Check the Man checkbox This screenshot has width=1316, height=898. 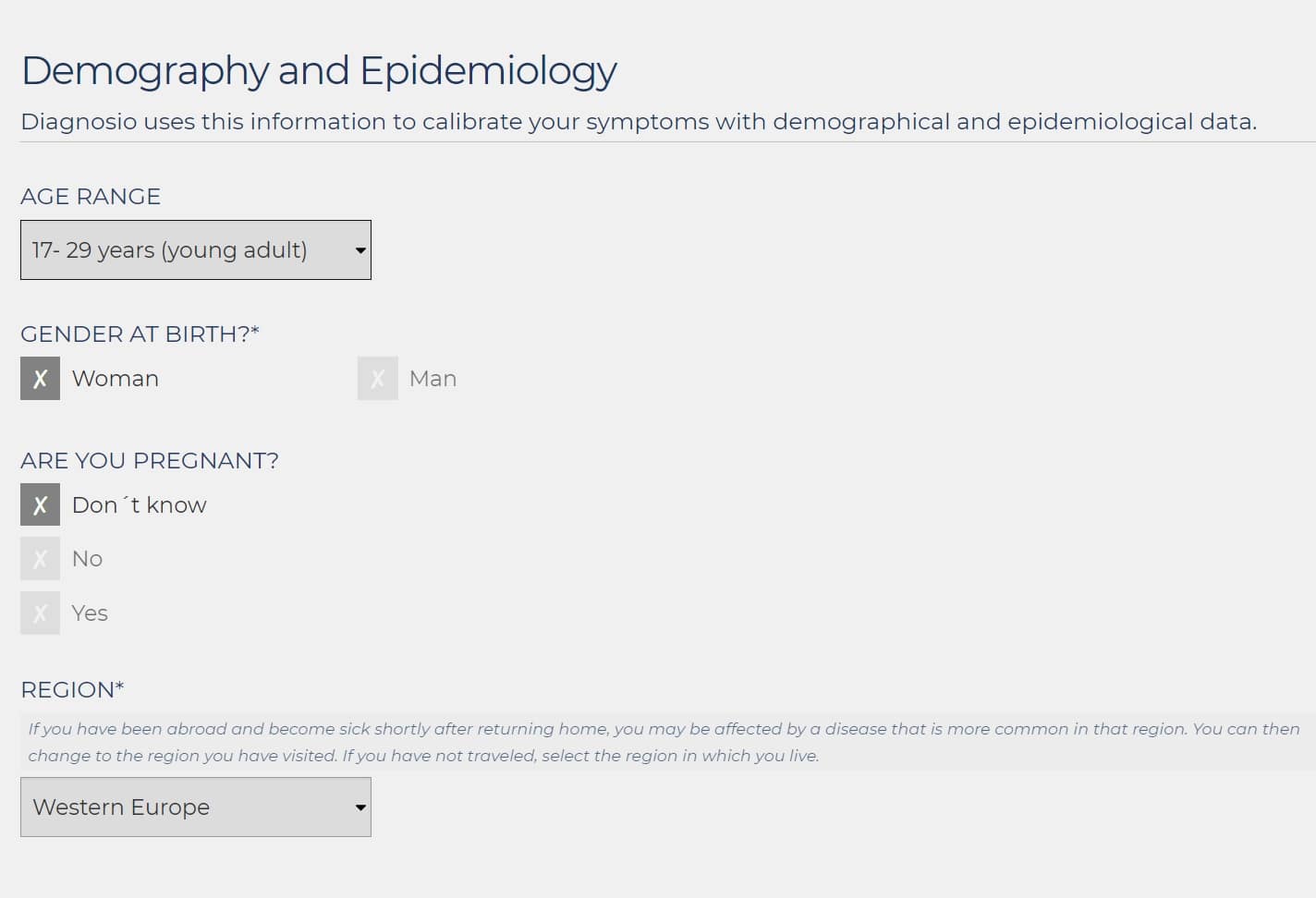click(x=378, y=379)
